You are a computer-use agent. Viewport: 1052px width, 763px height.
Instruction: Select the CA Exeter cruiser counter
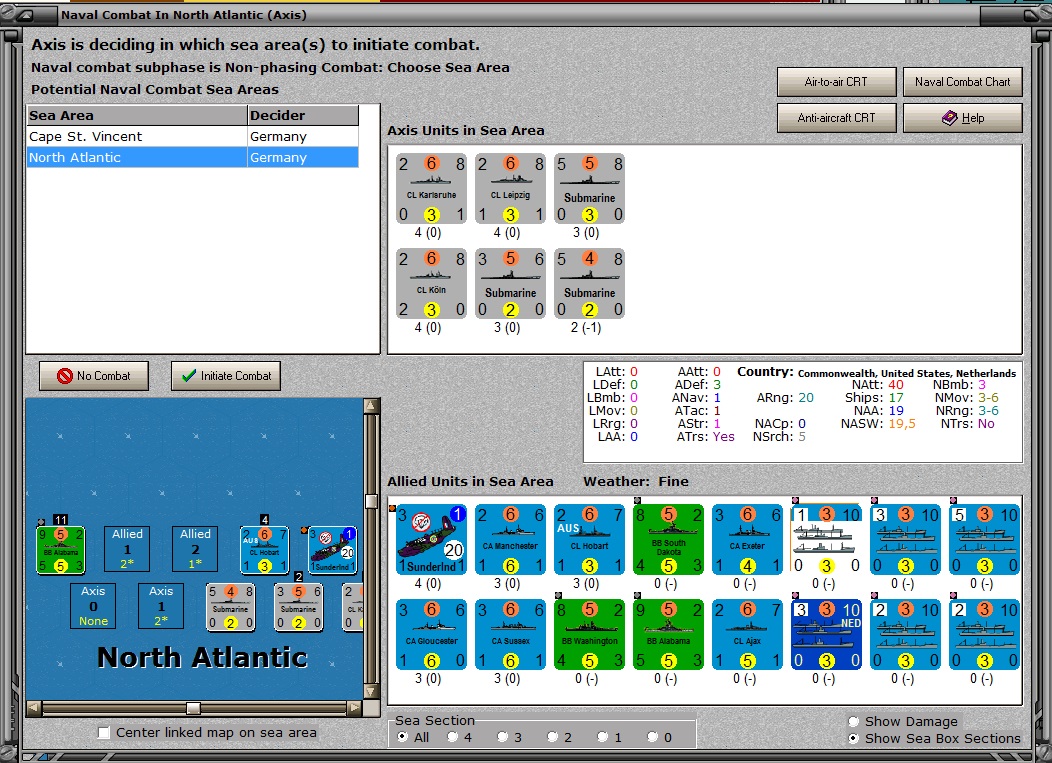(x=748, y=540)
